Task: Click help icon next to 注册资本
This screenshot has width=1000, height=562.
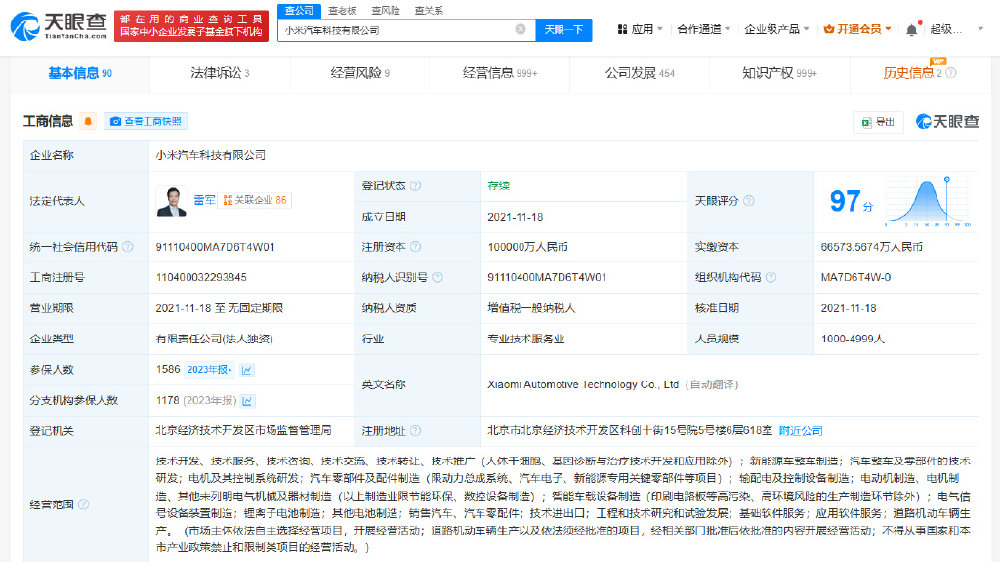Action: click(x=415, y=247)
